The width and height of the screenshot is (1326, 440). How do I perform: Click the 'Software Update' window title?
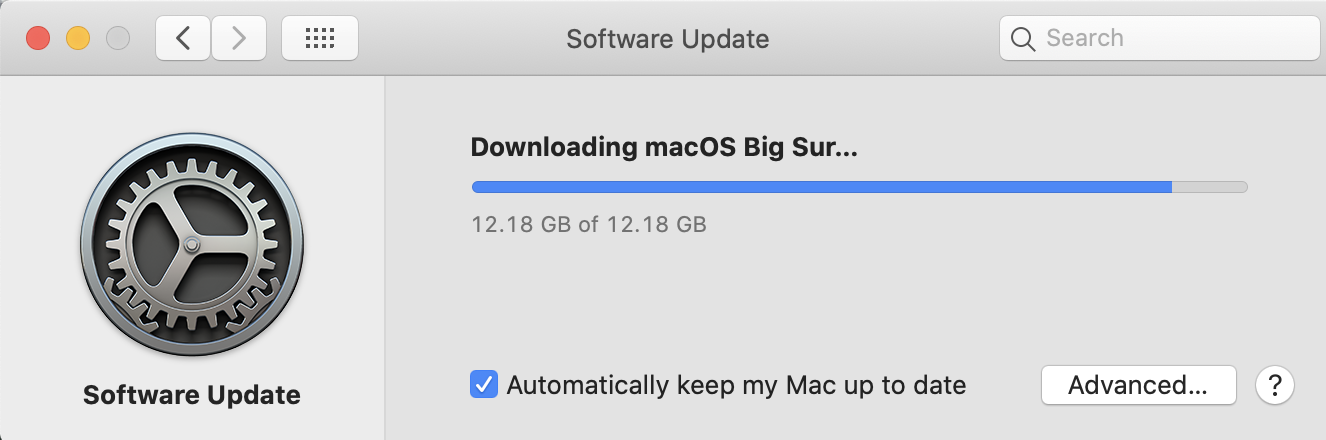(668, 39)
